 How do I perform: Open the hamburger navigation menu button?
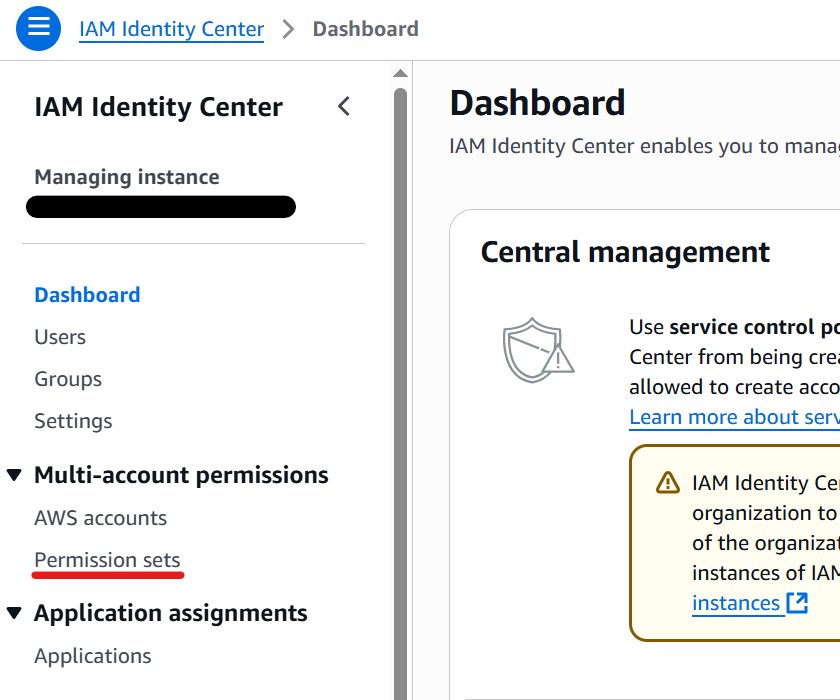coord(39,28)
